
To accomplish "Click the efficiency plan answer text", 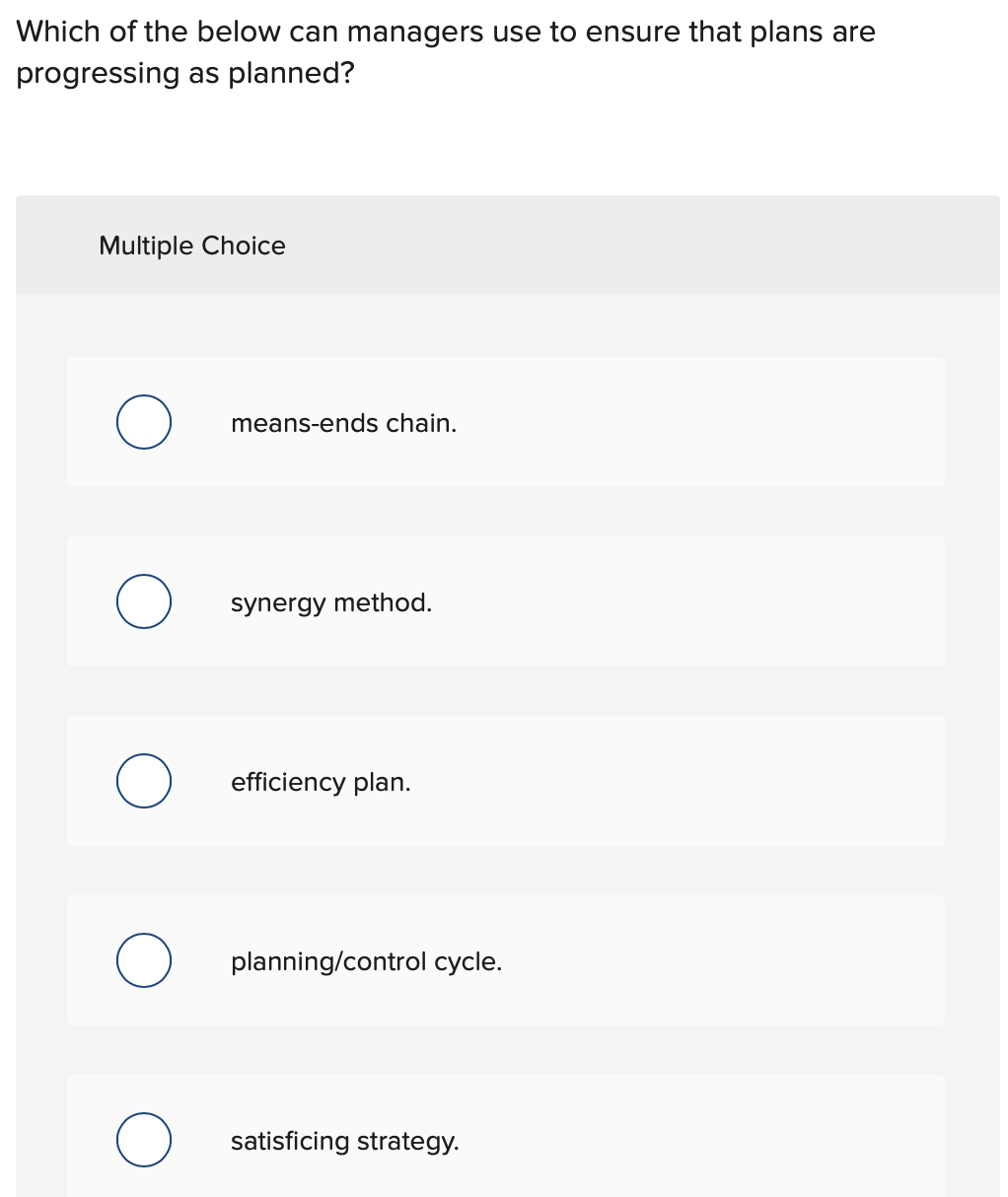I will [321, 782].
